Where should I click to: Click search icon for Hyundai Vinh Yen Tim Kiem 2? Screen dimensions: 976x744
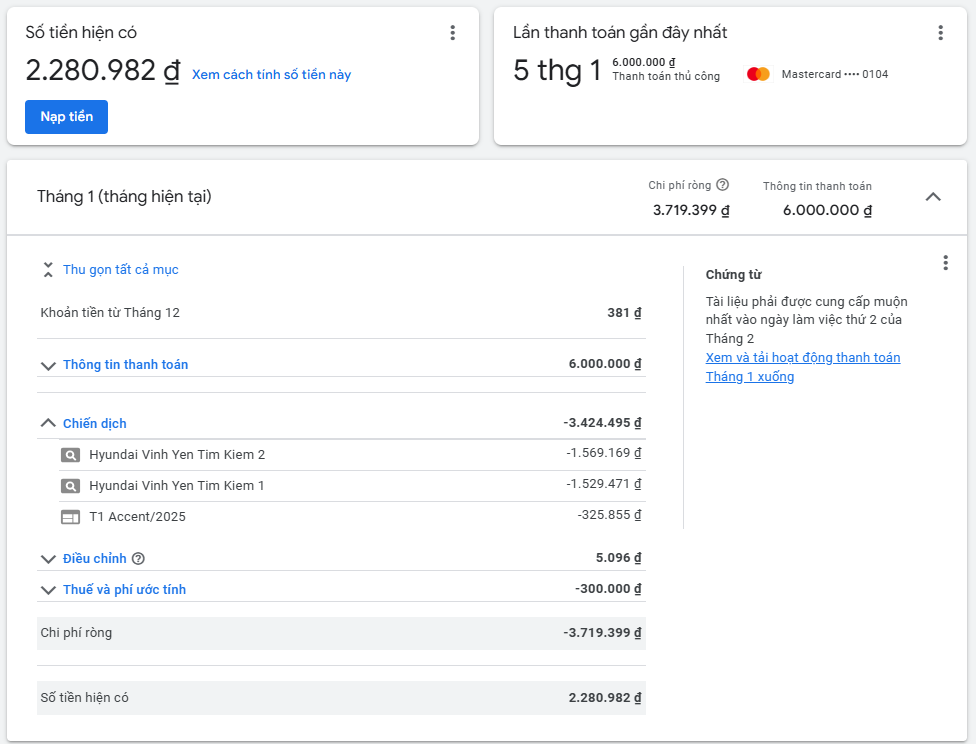click(70, 455)
